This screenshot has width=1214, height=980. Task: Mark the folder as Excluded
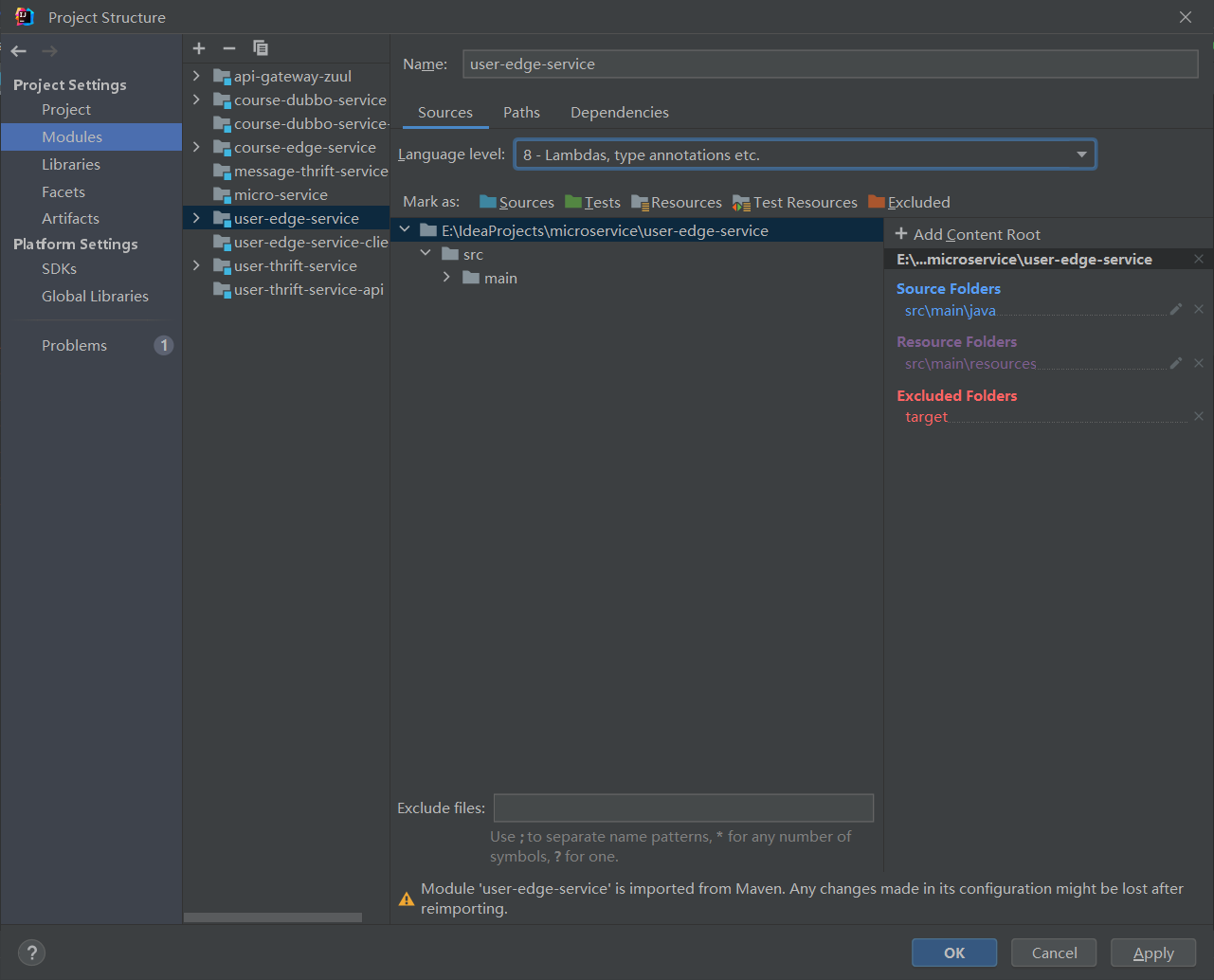909,203
